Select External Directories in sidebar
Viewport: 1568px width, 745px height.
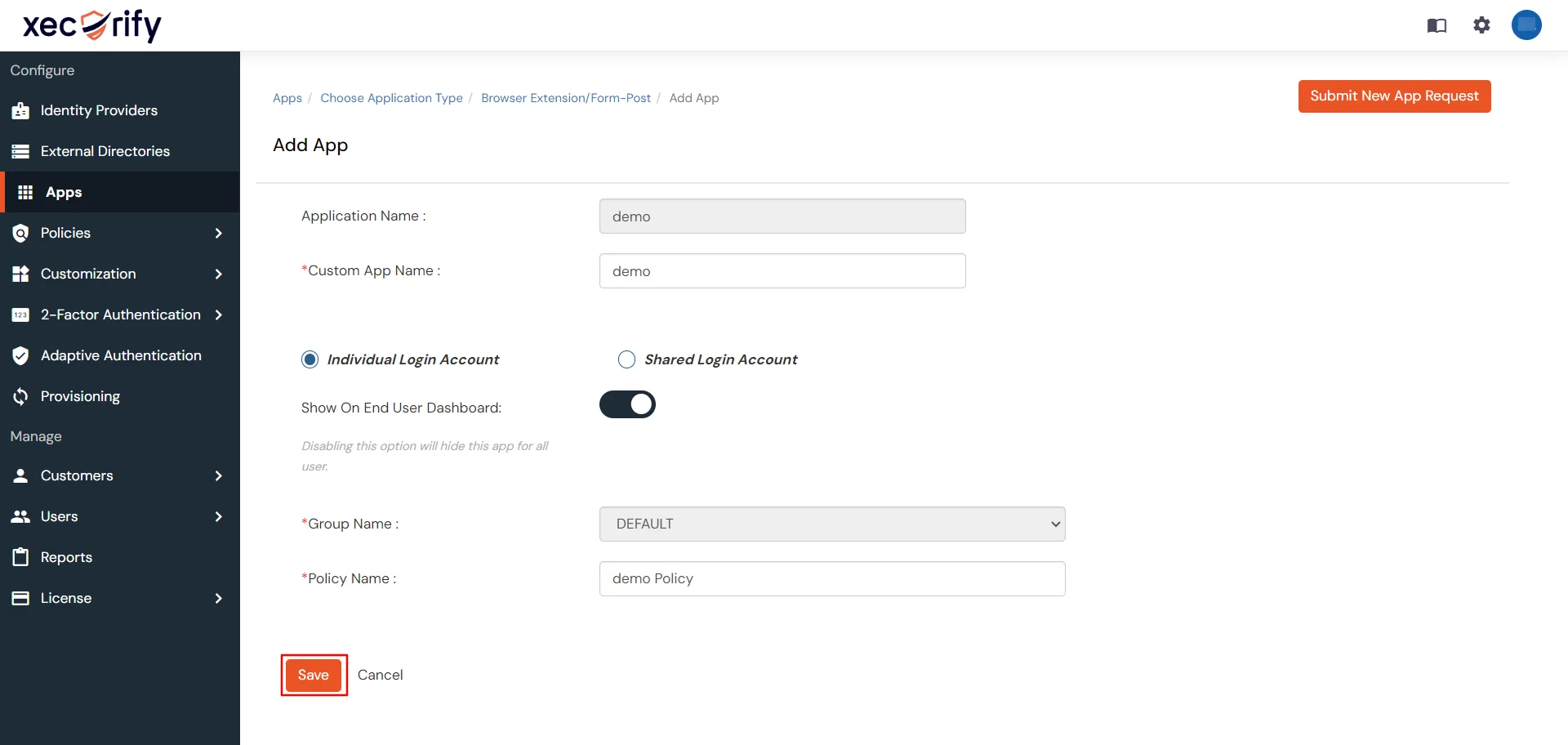click(x=105, y=151)
